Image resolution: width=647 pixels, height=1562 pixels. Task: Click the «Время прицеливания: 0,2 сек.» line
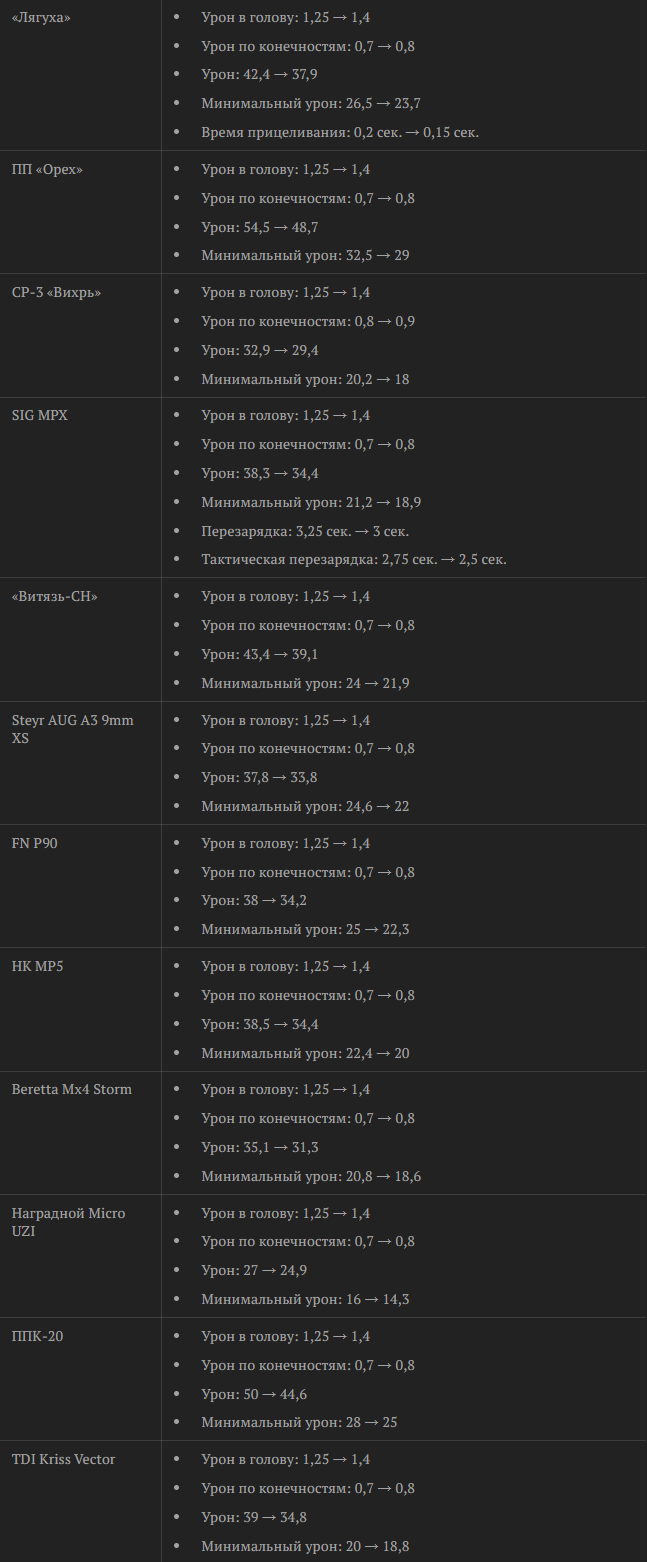(340, 132)
